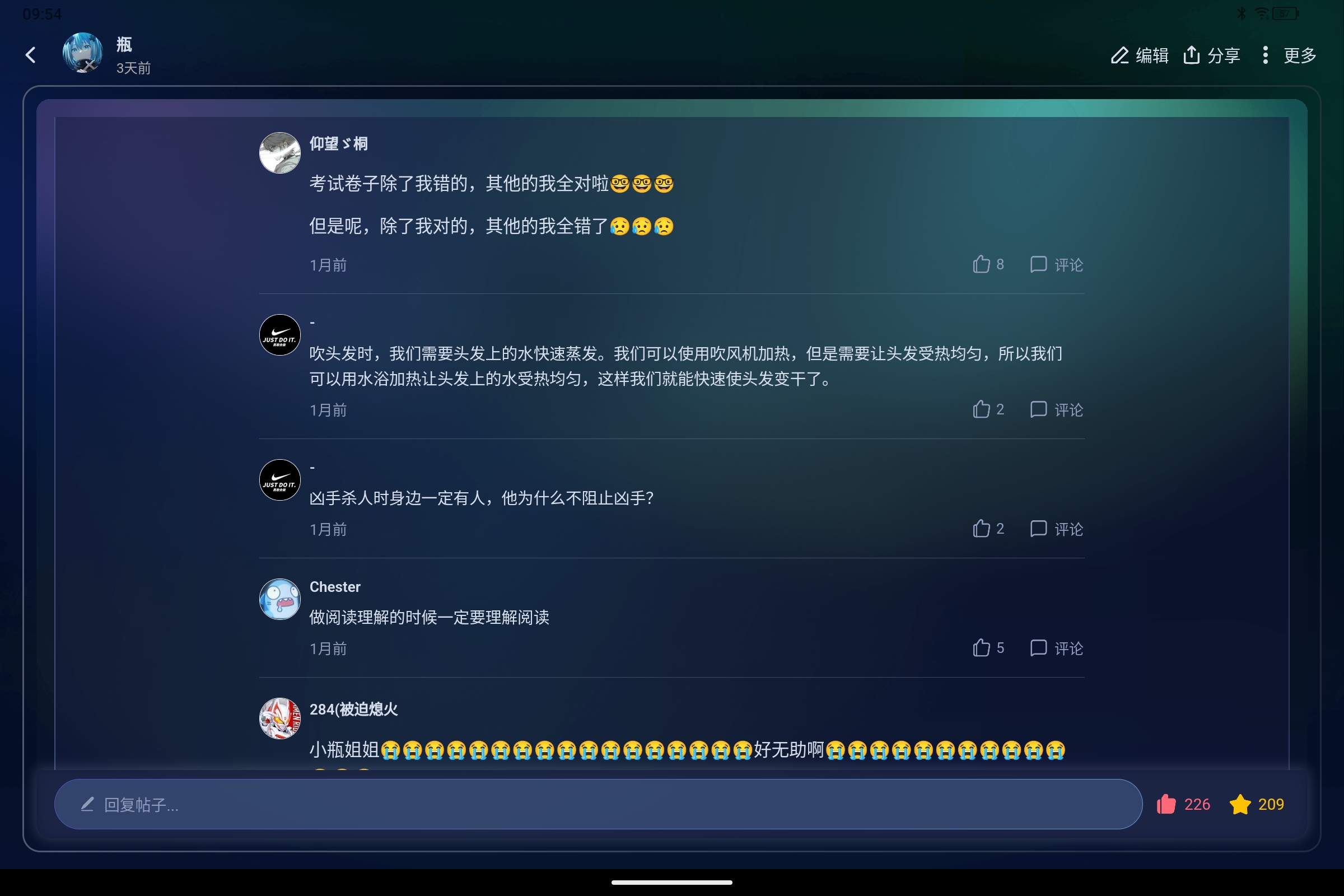View 仰望ゞ桐's profile avatar
Screen dimensions: 1344x896
click(x=279, y=152)
